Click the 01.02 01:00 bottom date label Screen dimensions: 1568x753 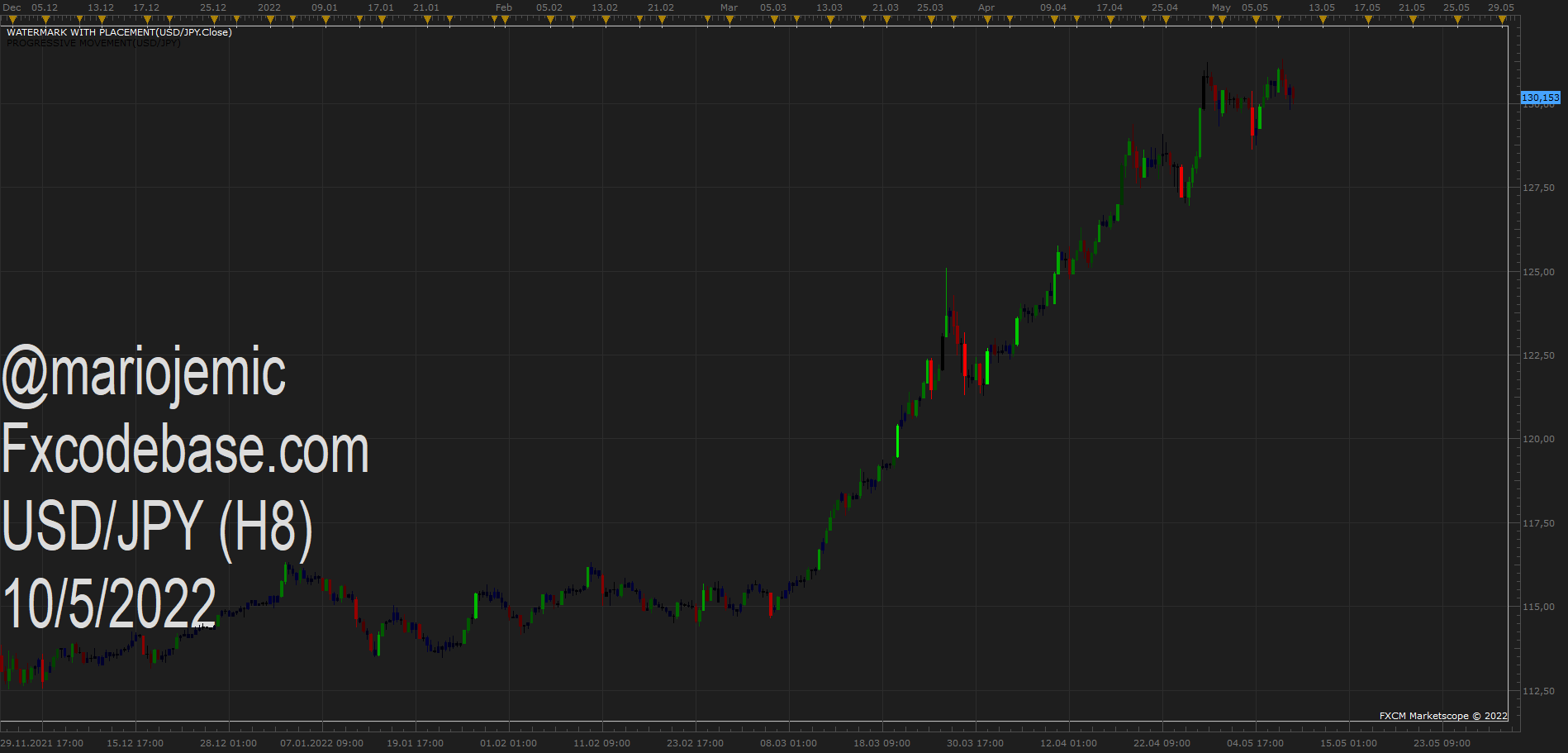(x=508, y=743)
